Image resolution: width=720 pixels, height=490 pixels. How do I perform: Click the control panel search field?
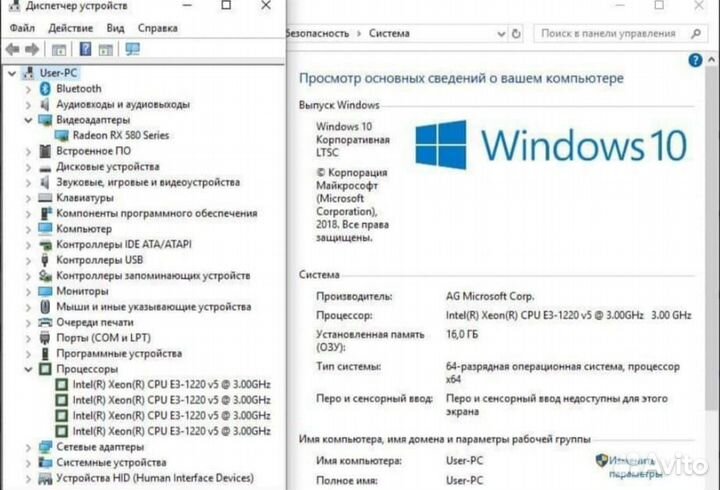[x=610, y=33]
